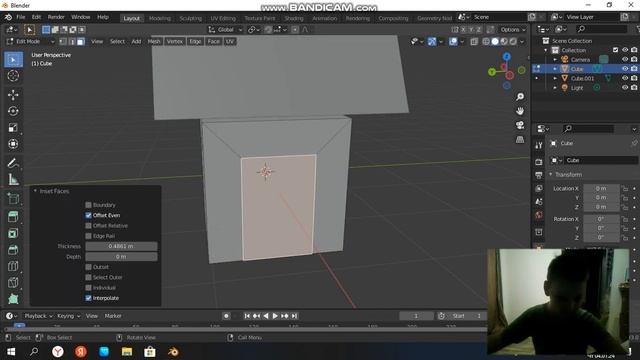Open the Vertex menu
Screen dimensions: 640x360
pos(175,41)
